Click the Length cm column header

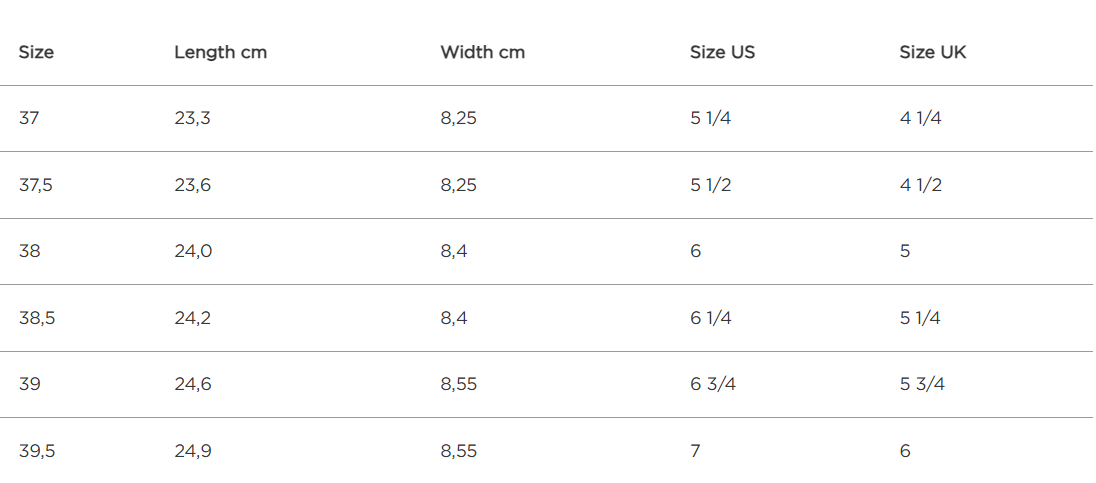coord(220,52)
